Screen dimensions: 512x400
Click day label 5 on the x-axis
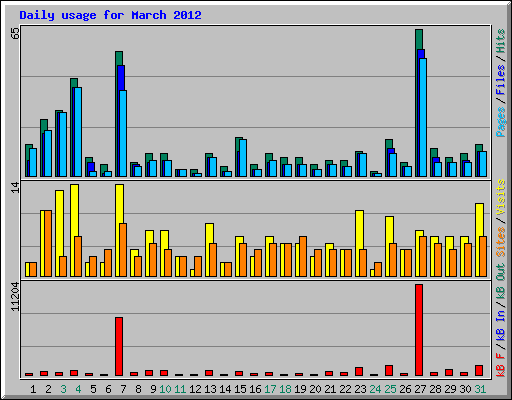pyautogui.click(x=93, y=389)
